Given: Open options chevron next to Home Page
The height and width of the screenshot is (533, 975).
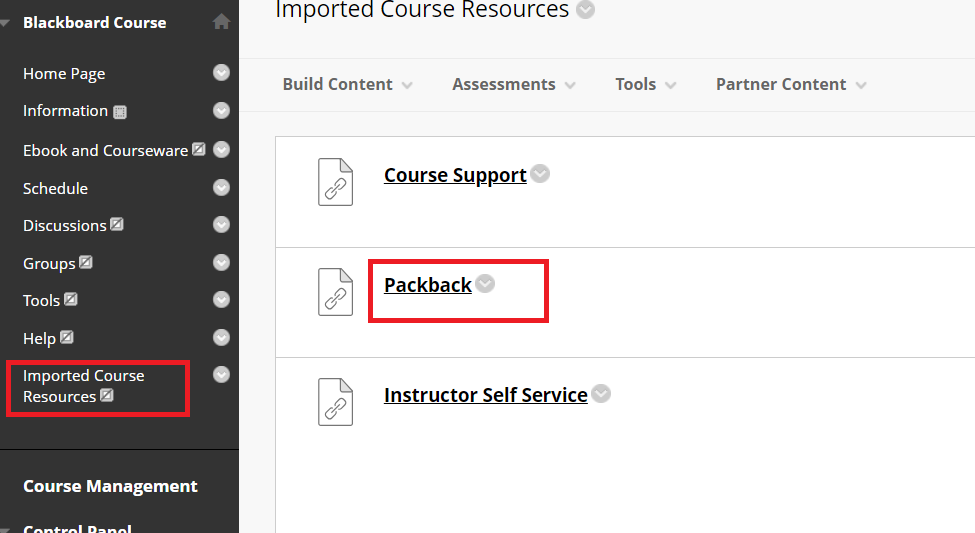Looking at the screenshot, I should 221,73.
